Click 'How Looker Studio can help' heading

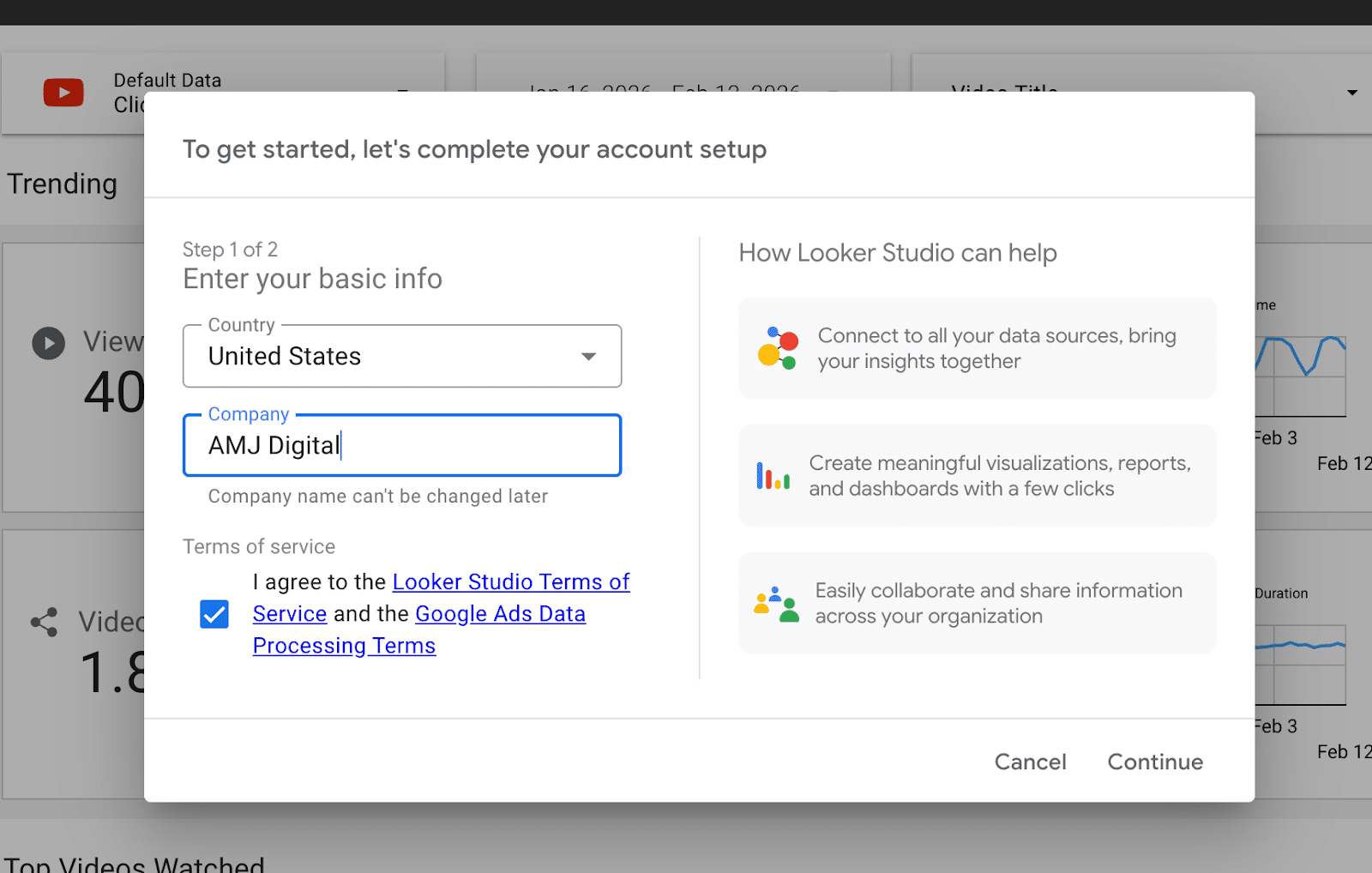click(x=898, y=253)
